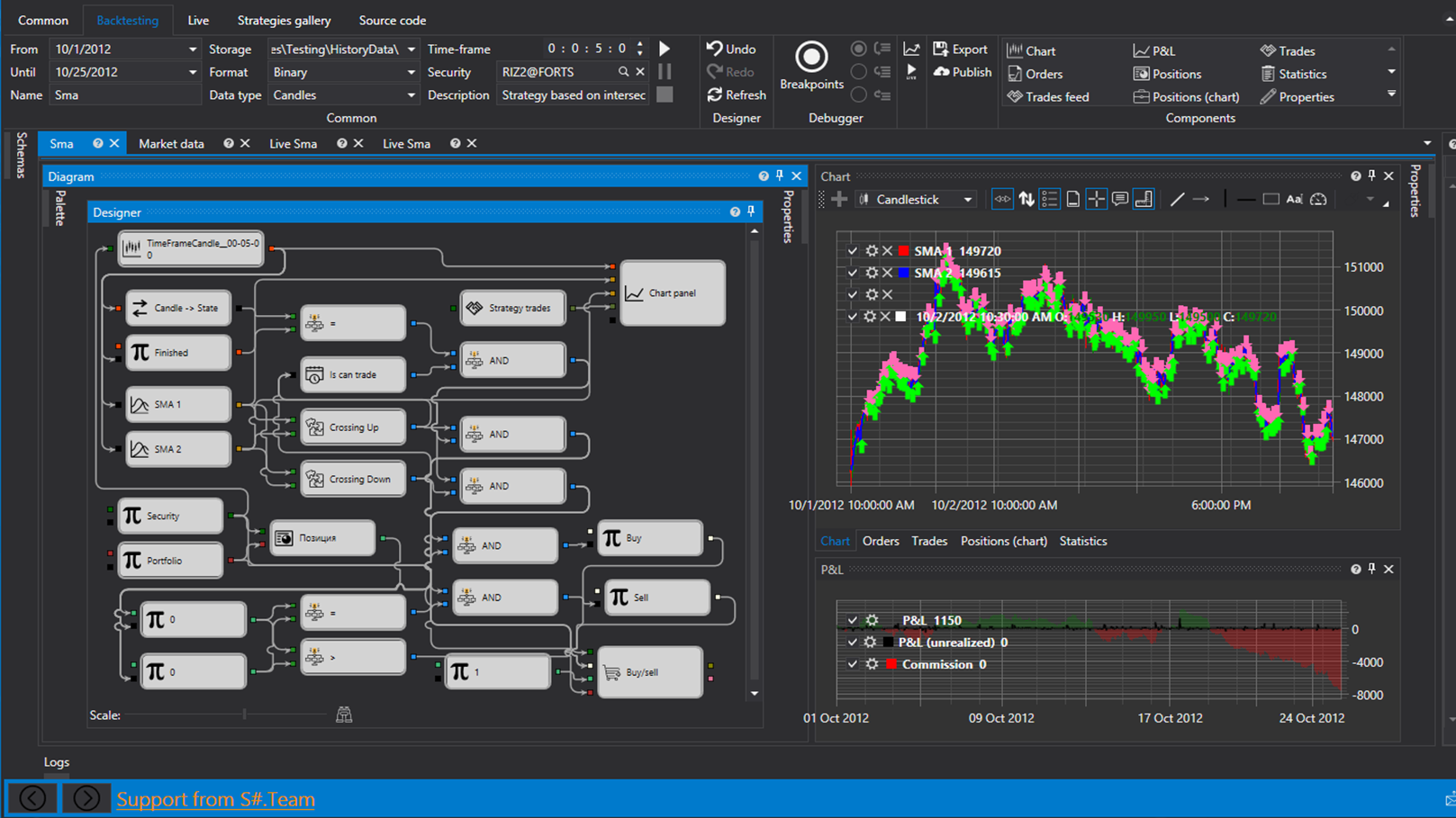Add the Positions component

point(1167,74)
